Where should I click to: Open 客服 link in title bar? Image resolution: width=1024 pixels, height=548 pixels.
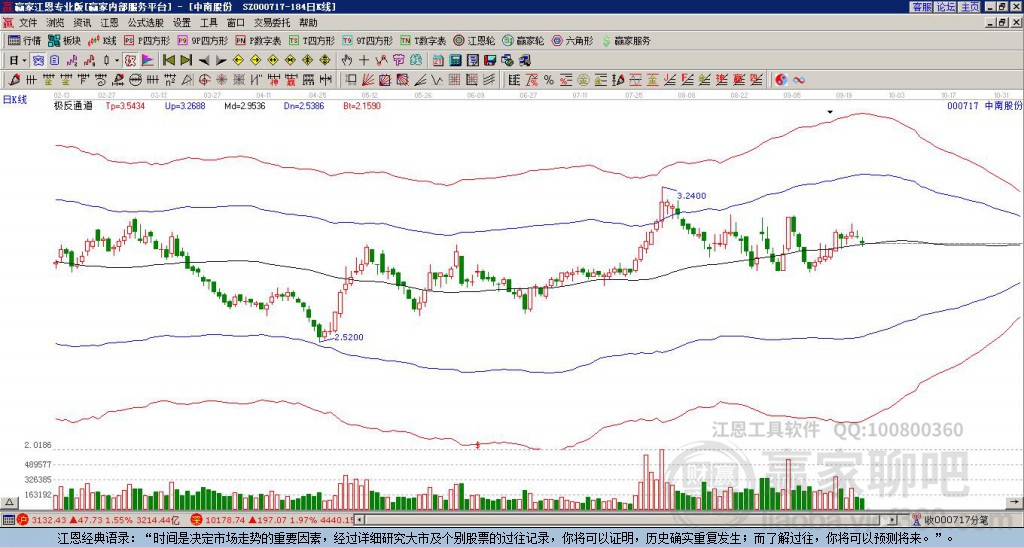pyautogui.click(x=921, y=7)
